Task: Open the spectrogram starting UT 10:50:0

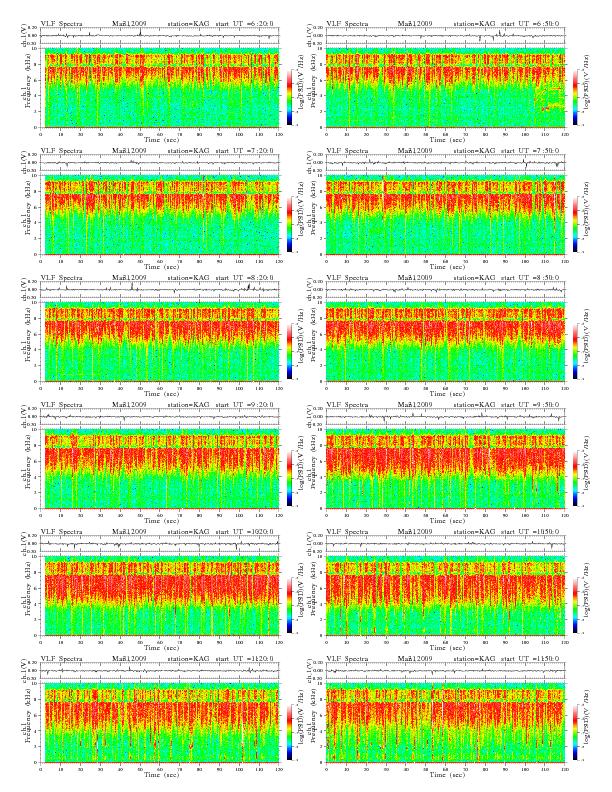Action: point(445,596)
